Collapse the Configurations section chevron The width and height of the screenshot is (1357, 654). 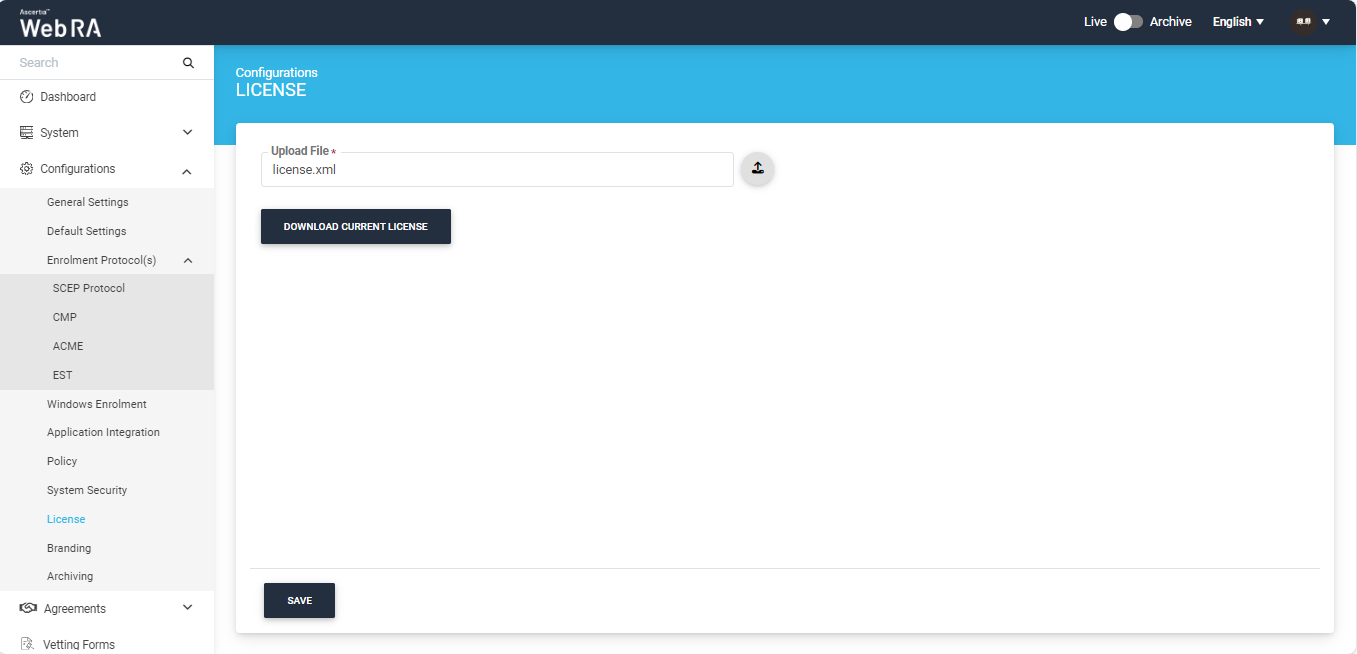(187, 172)
